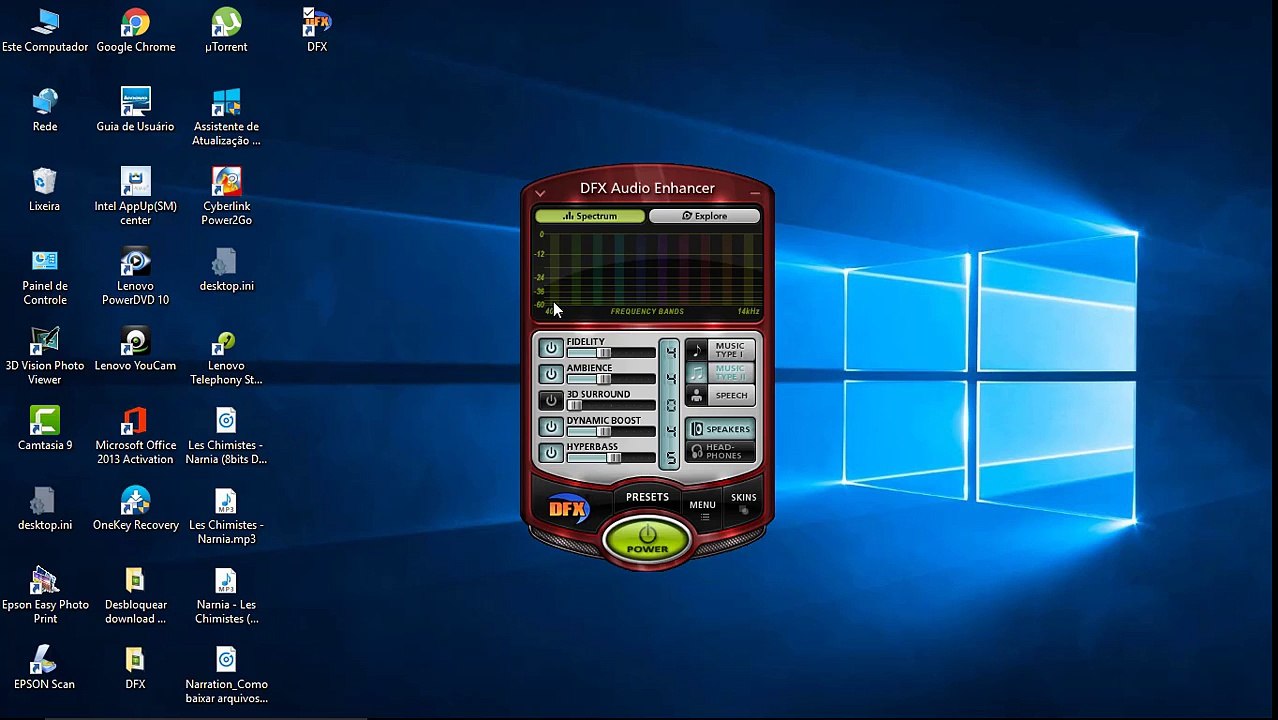Click the DFX logo badge
This screenshot has width=1278, height=720.
pyautogui.click(x=568, y=508)
